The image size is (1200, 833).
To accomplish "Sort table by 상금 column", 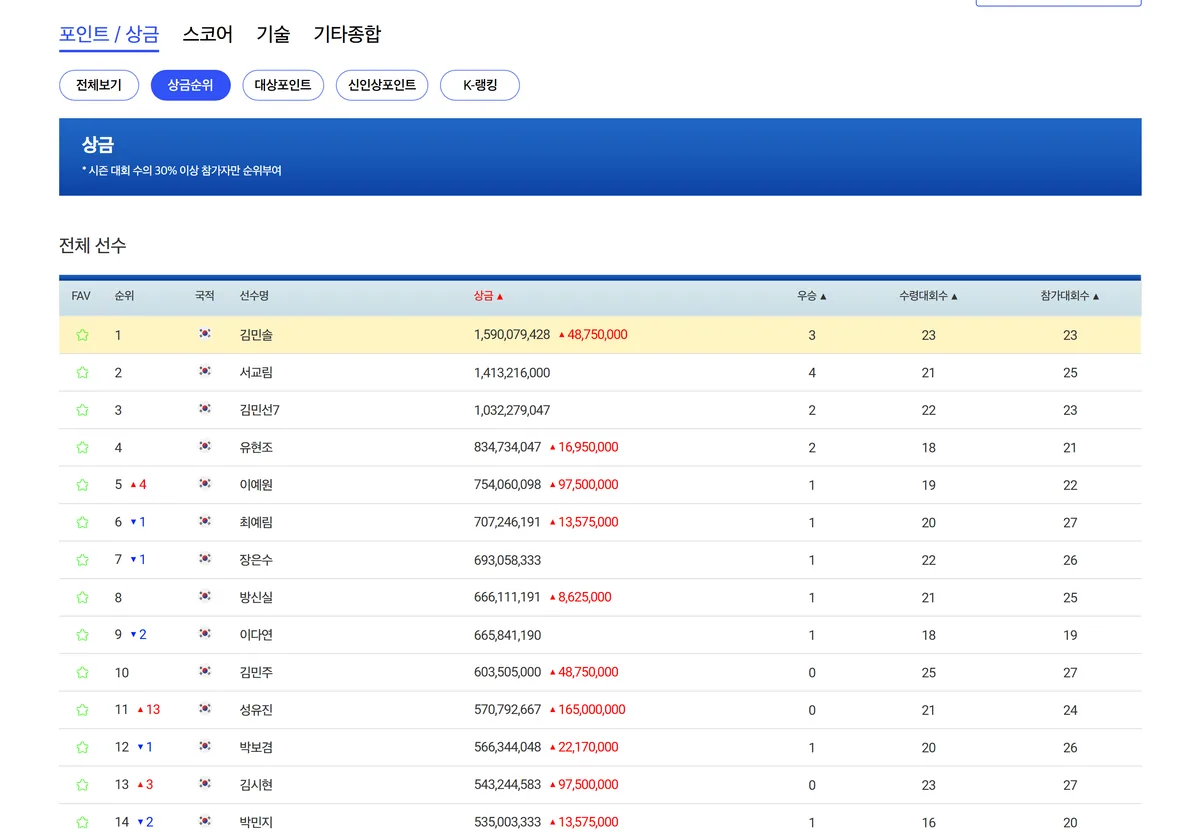I will [489, 296].
